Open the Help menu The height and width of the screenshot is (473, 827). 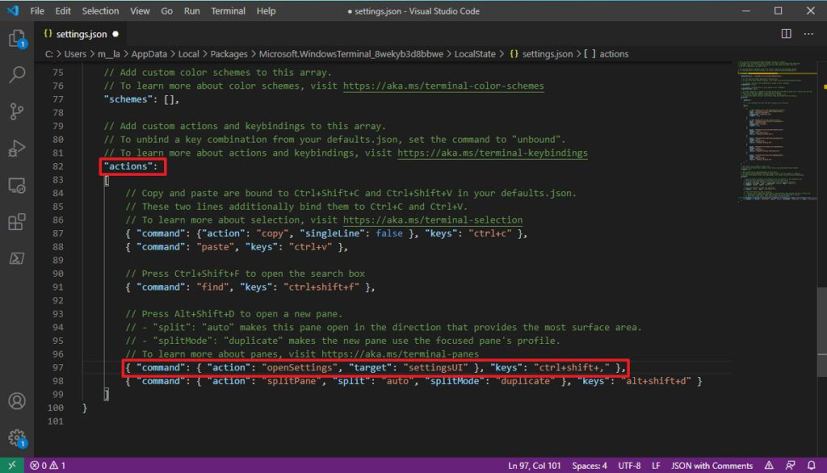click(x=266, y=11)
